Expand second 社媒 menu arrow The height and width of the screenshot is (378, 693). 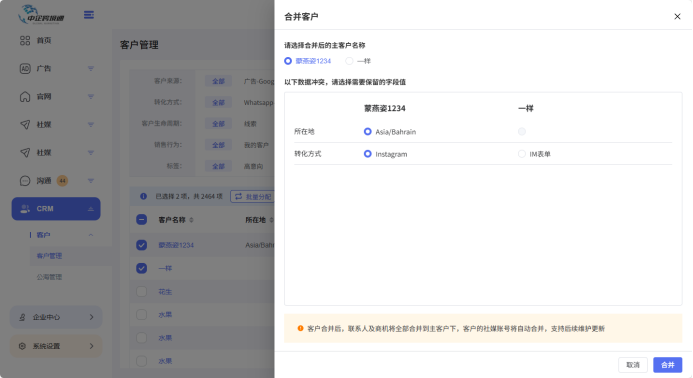[91, 153]
